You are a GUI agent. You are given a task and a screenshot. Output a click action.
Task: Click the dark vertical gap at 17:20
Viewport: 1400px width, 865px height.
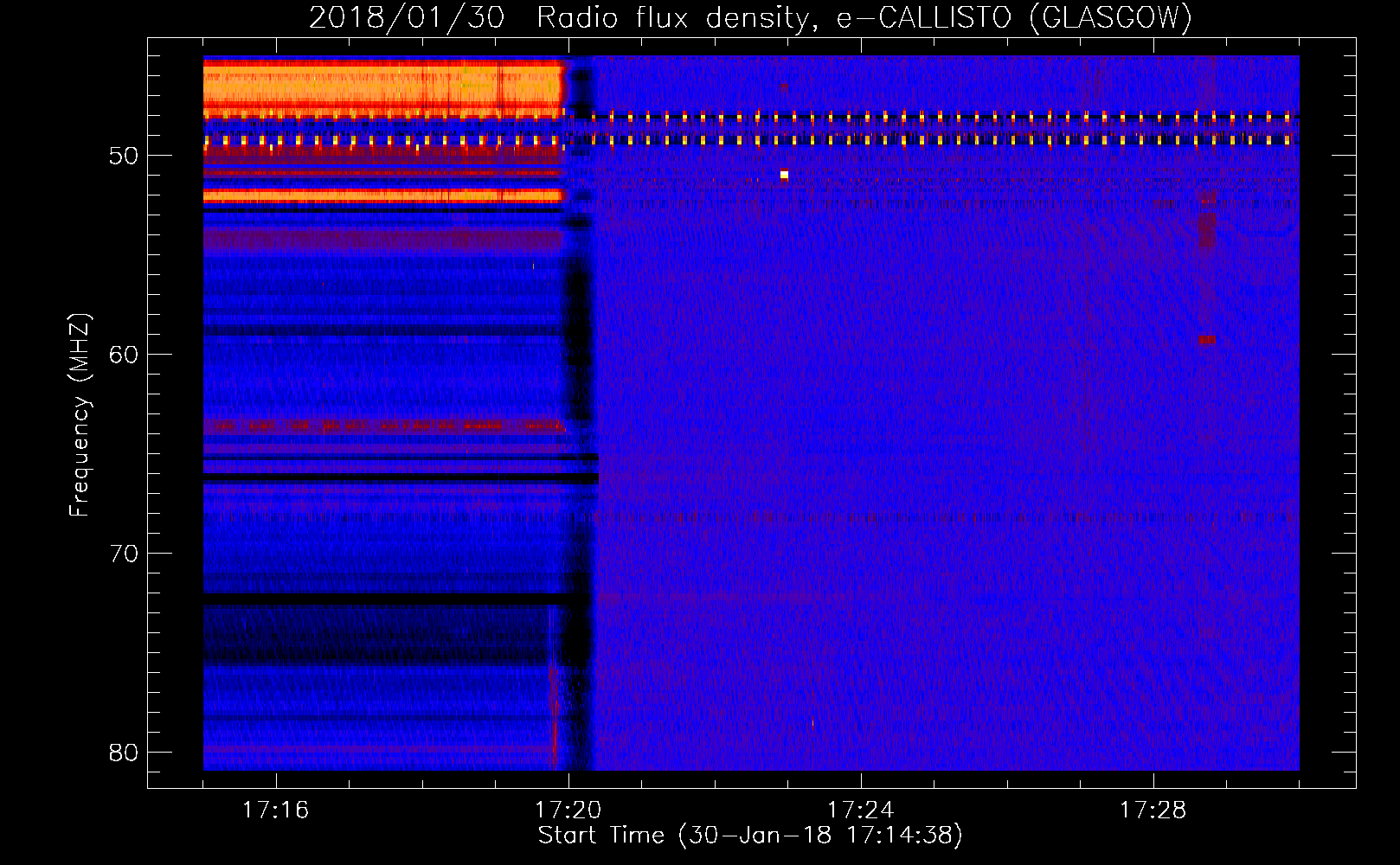[x=580, y=415]
